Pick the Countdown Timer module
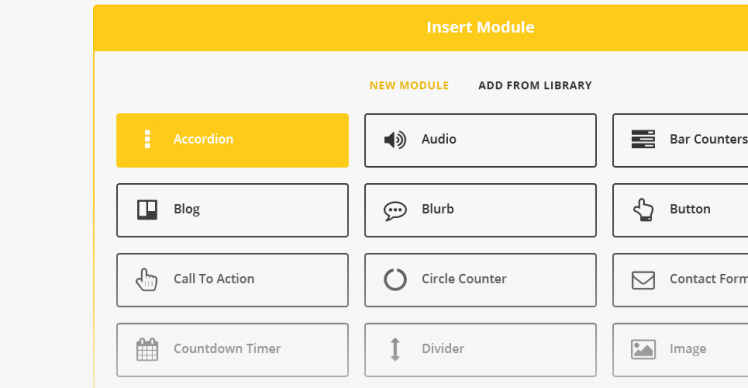This screenshot has height=388, width=748. coord(232,350)
